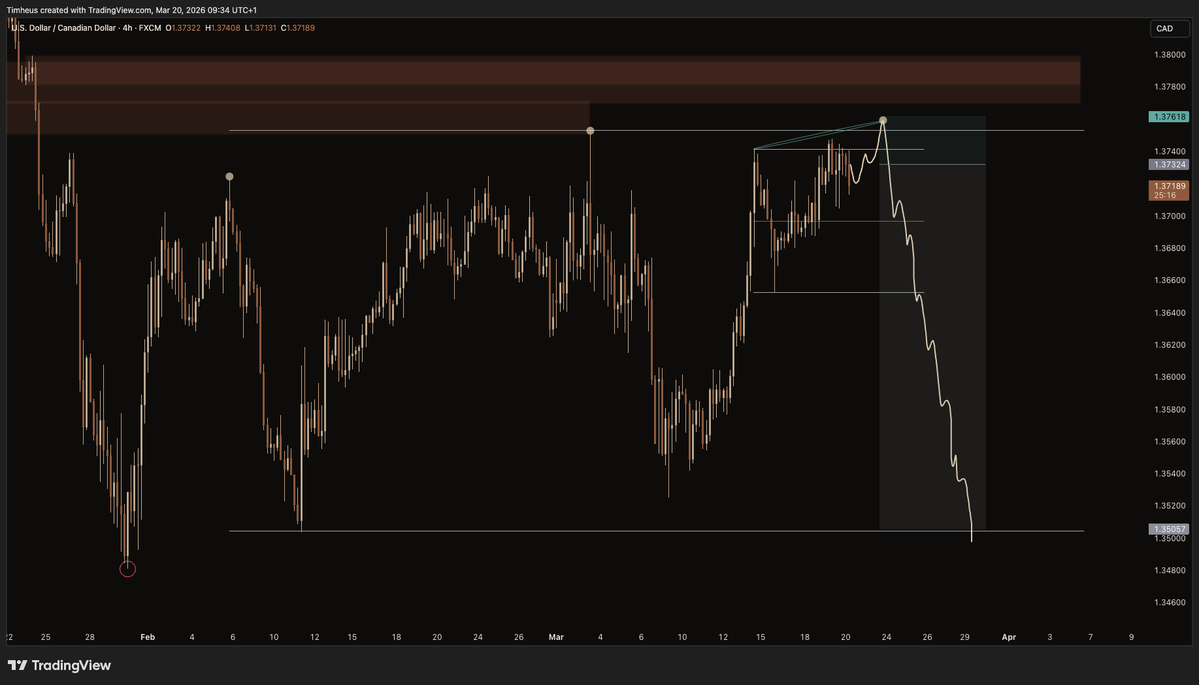The height and width of the screenshot is (685, 1199).
Task: Click the high value H1.37408
Action: (x=223, y=28)
